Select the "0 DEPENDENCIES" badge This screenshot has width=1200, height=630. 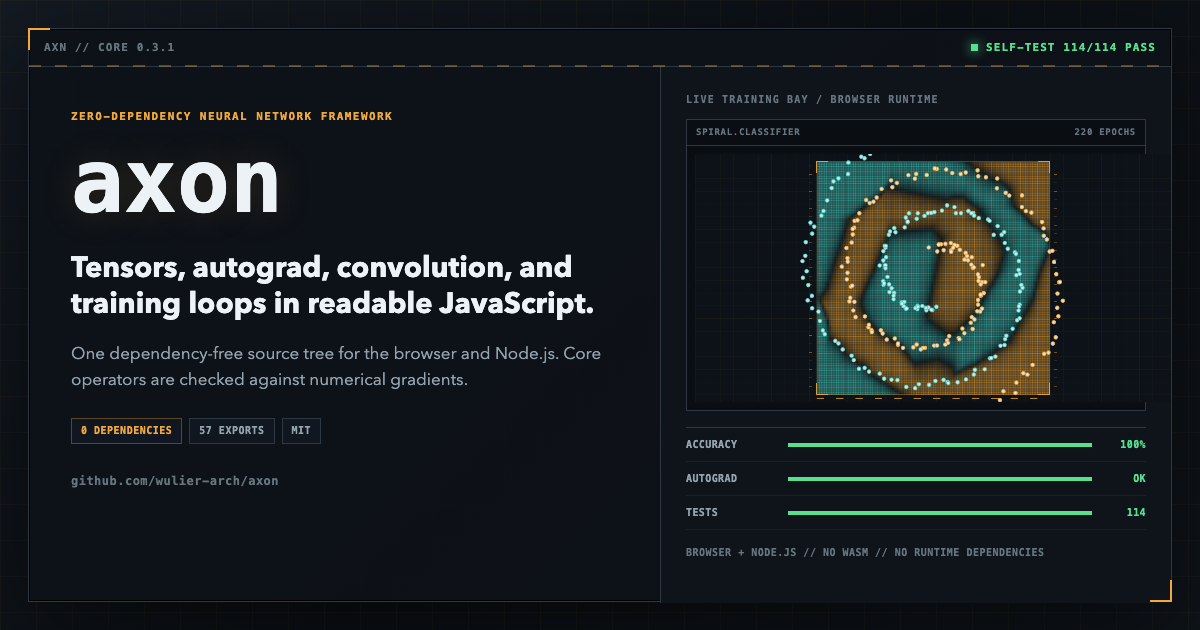click(x=126, y=431)
